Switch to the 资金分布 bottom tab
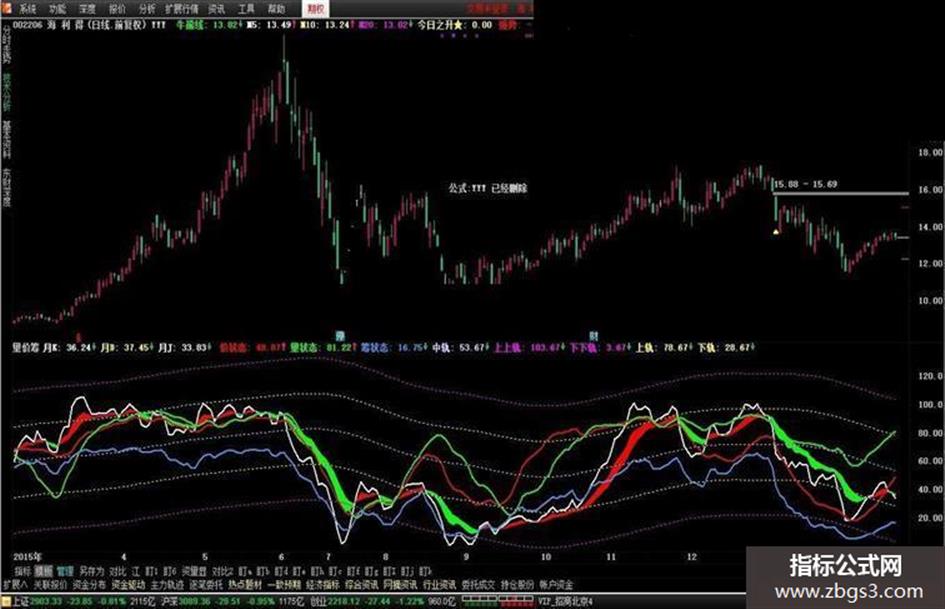This screenshot has height=609, width=945. pos(89,584)
